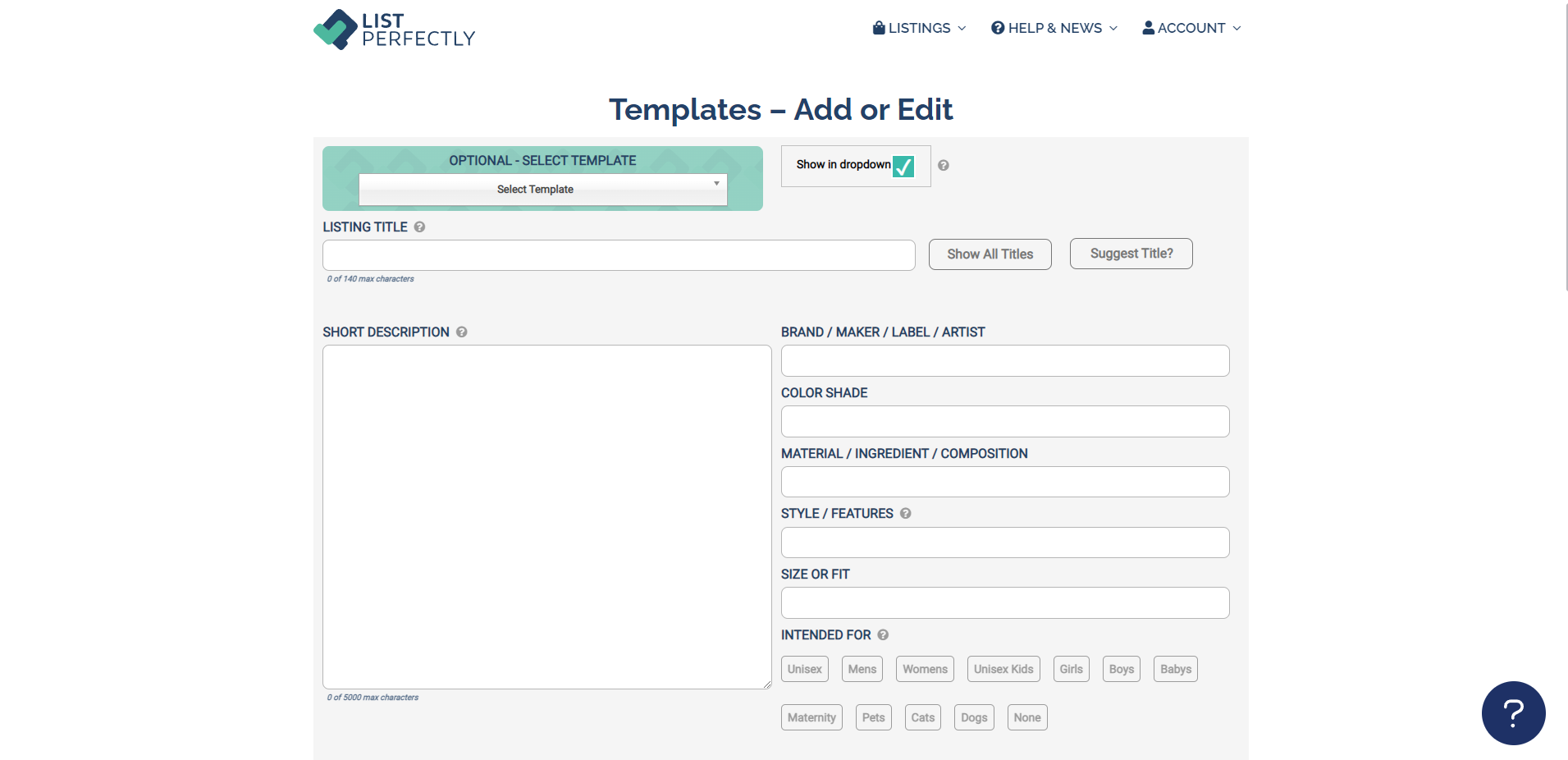Screen dimensions: 1568x760
Task: Open the Select Template dropdown
Action: coord(542,189)
